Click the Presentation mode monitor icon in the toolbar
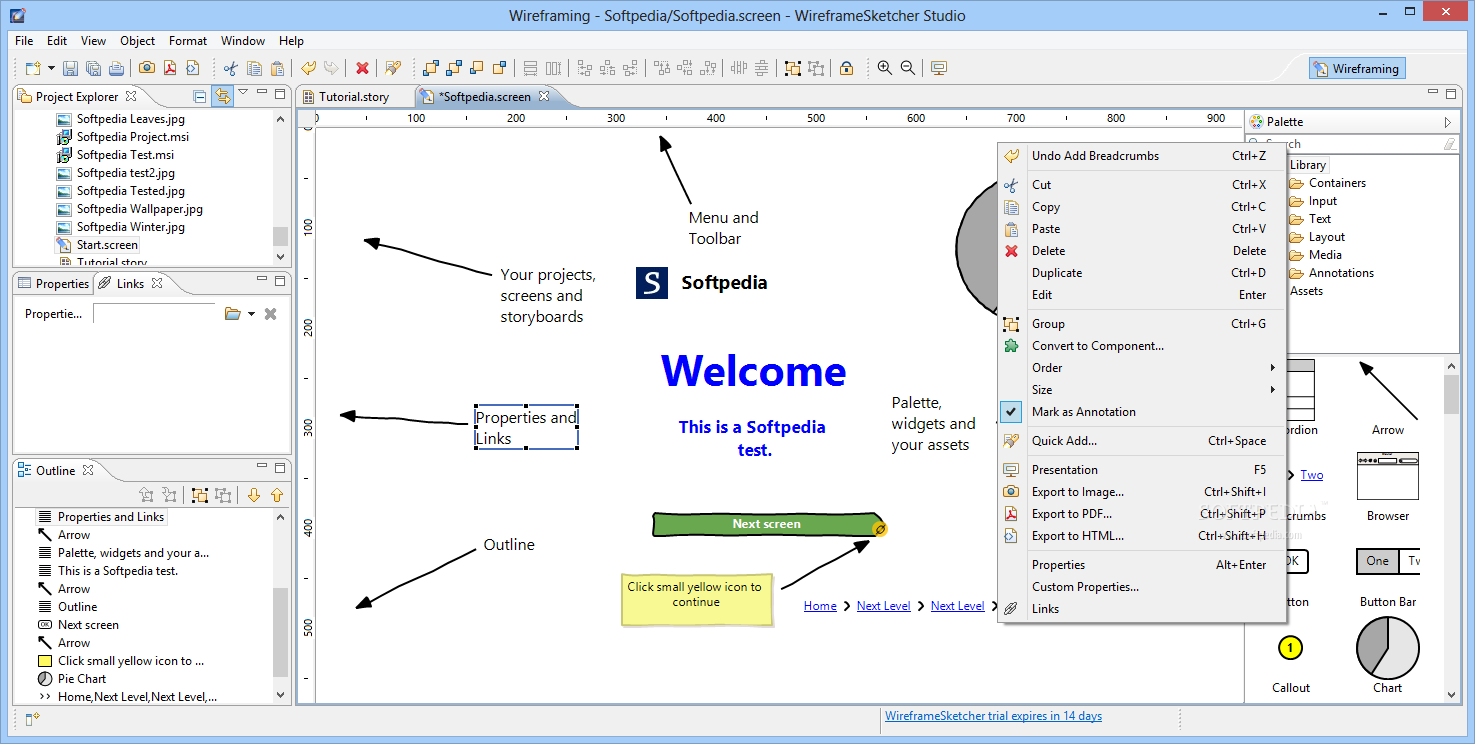Screen dimensions: 1475x744 (x=939, y=68)
